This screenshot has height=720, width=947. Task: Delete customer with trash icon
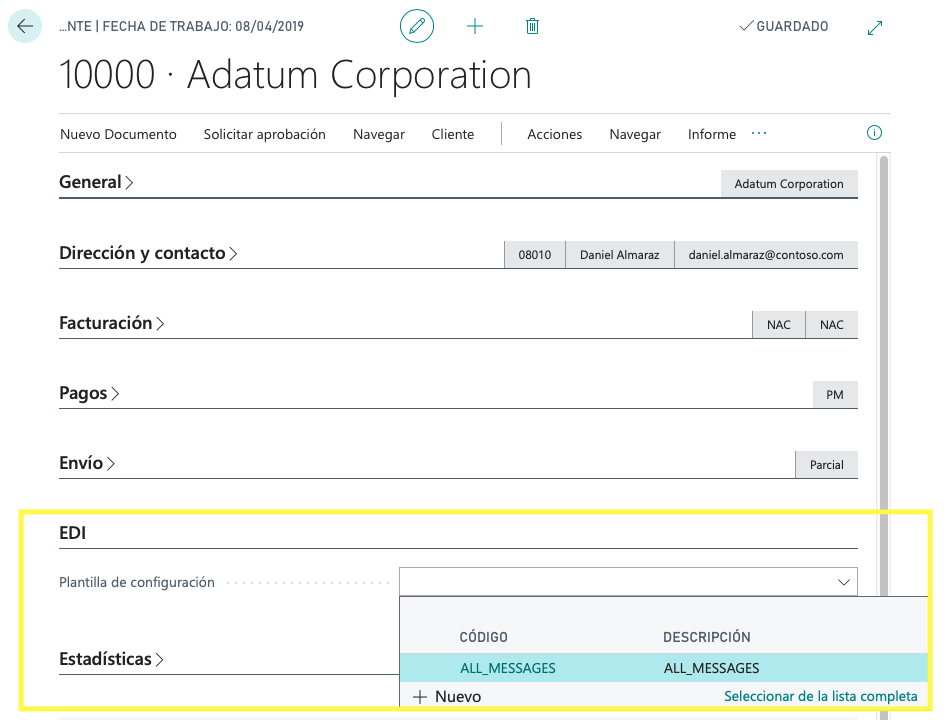pyautogui.click(x=532, y=26)
